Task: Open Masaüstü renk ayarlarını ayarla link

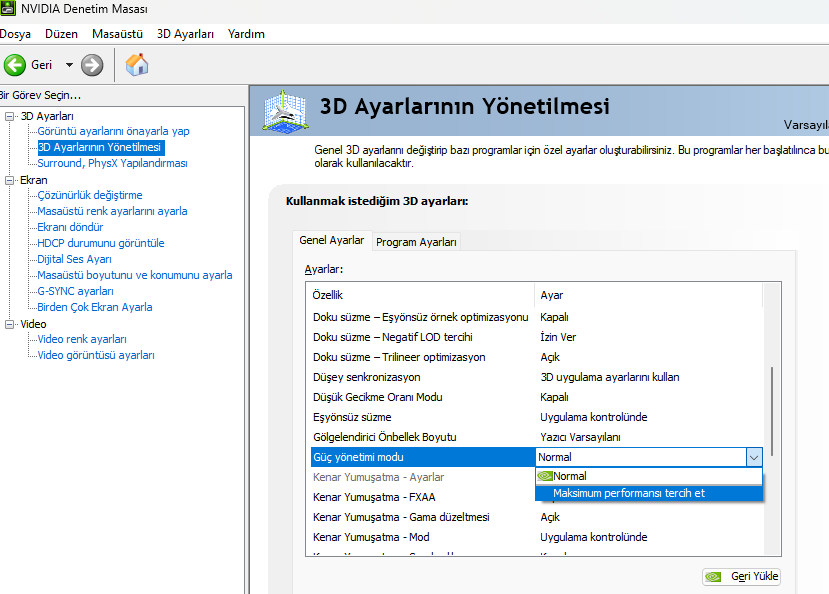Action: coord(112,211)
